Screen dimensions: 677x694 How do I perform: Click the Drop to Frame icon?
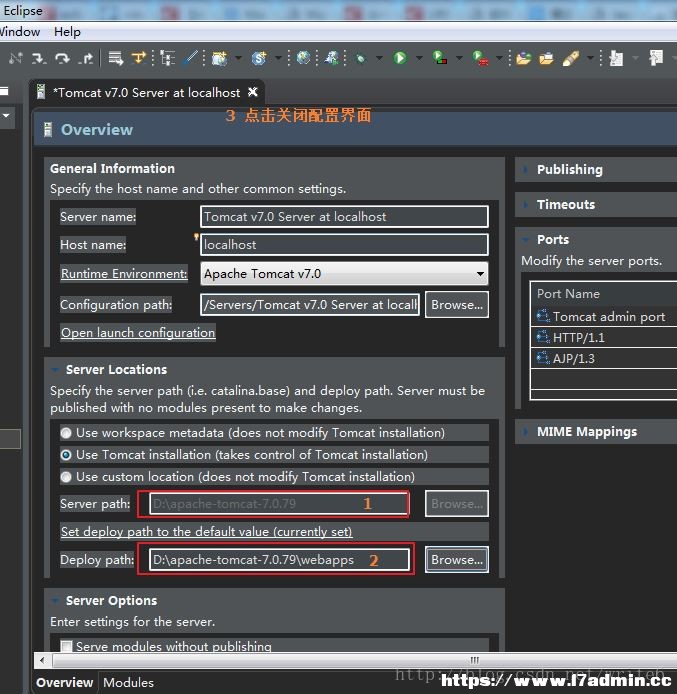click(116, 58)
